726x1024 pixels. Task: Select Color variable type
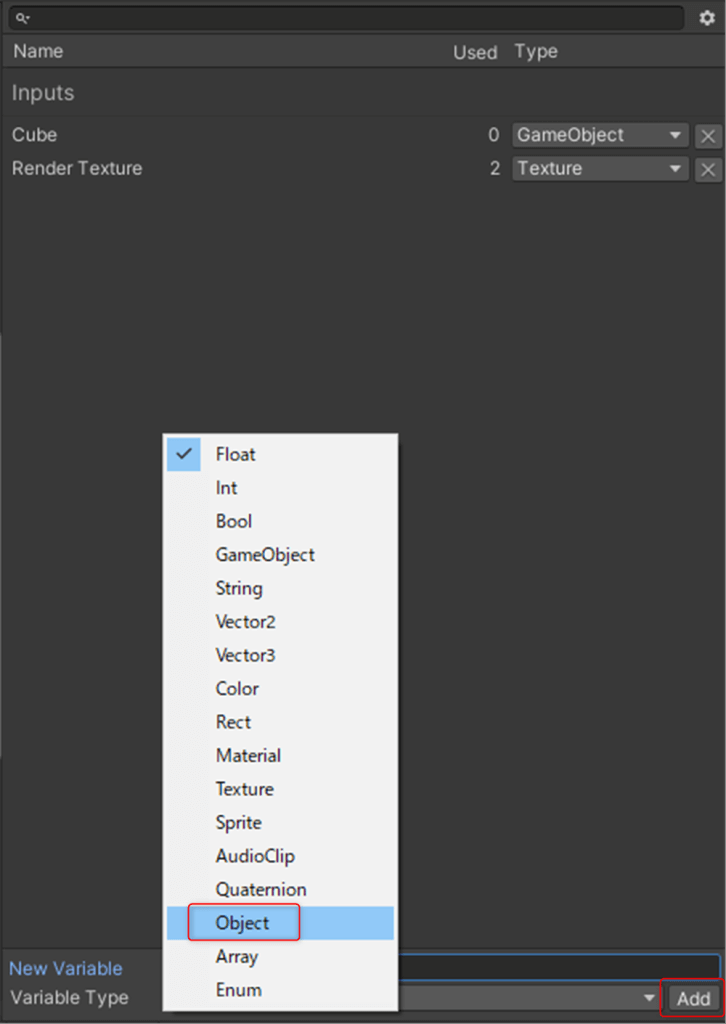pos(237,689)
